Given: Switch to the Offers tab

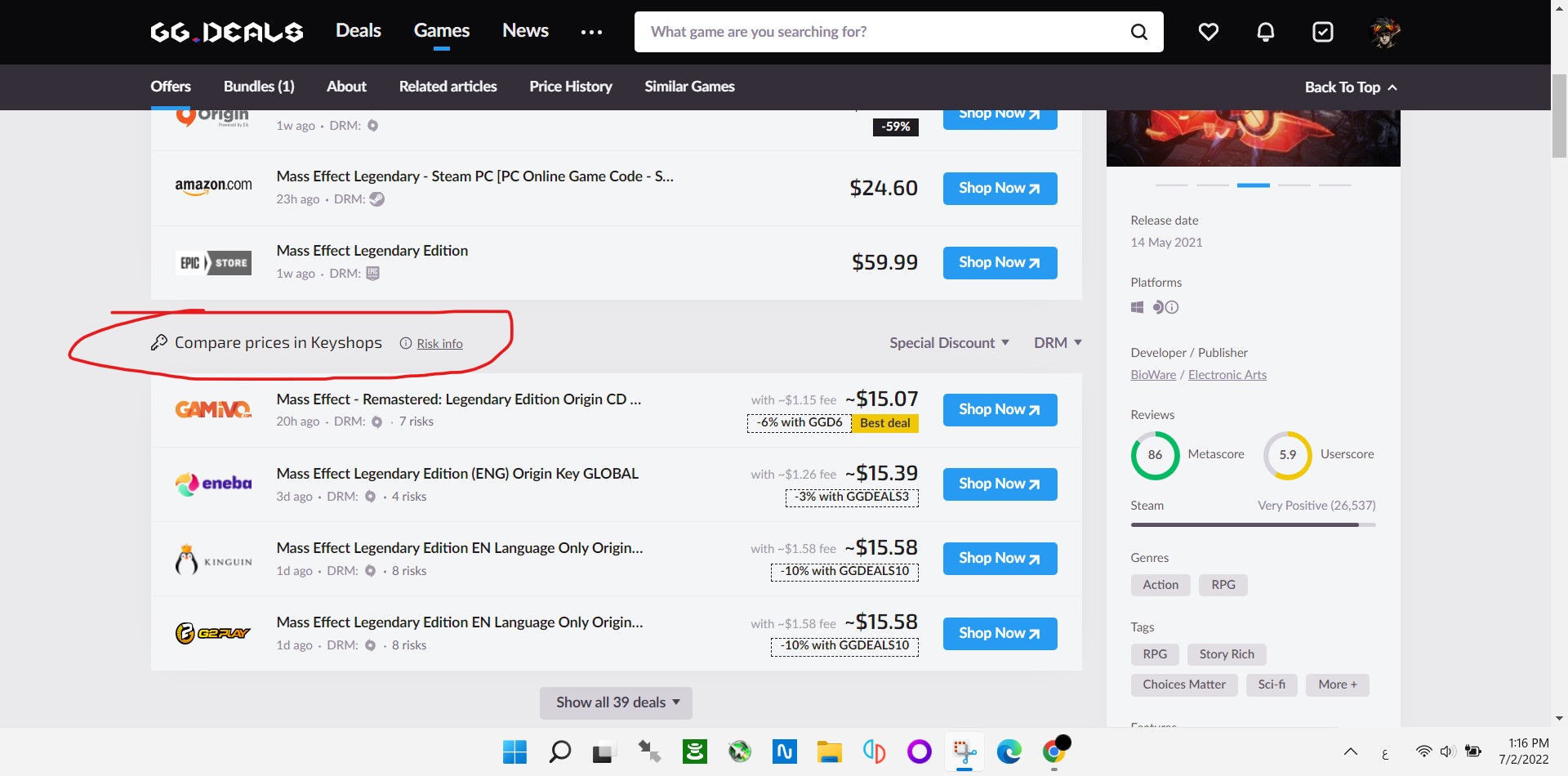Looking at the screenshot, I should [171, 87].
